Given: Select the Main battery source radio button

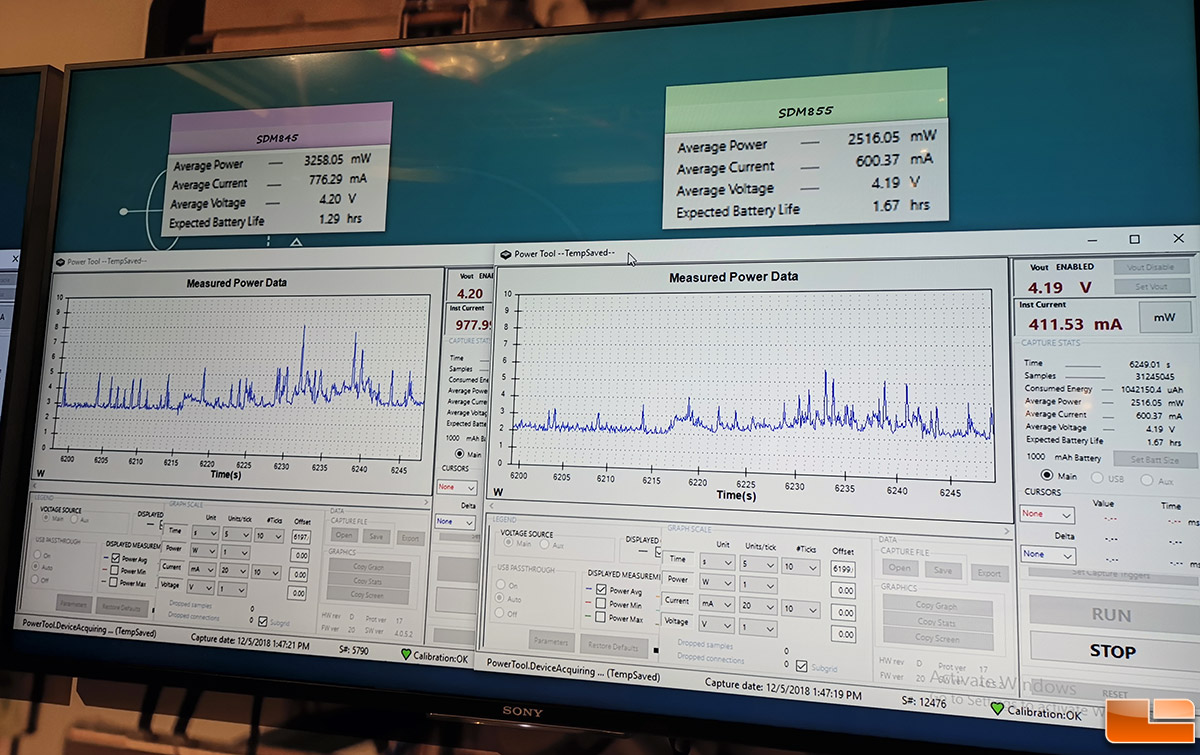Looking at the screenshot, I should click(1047, 476).
